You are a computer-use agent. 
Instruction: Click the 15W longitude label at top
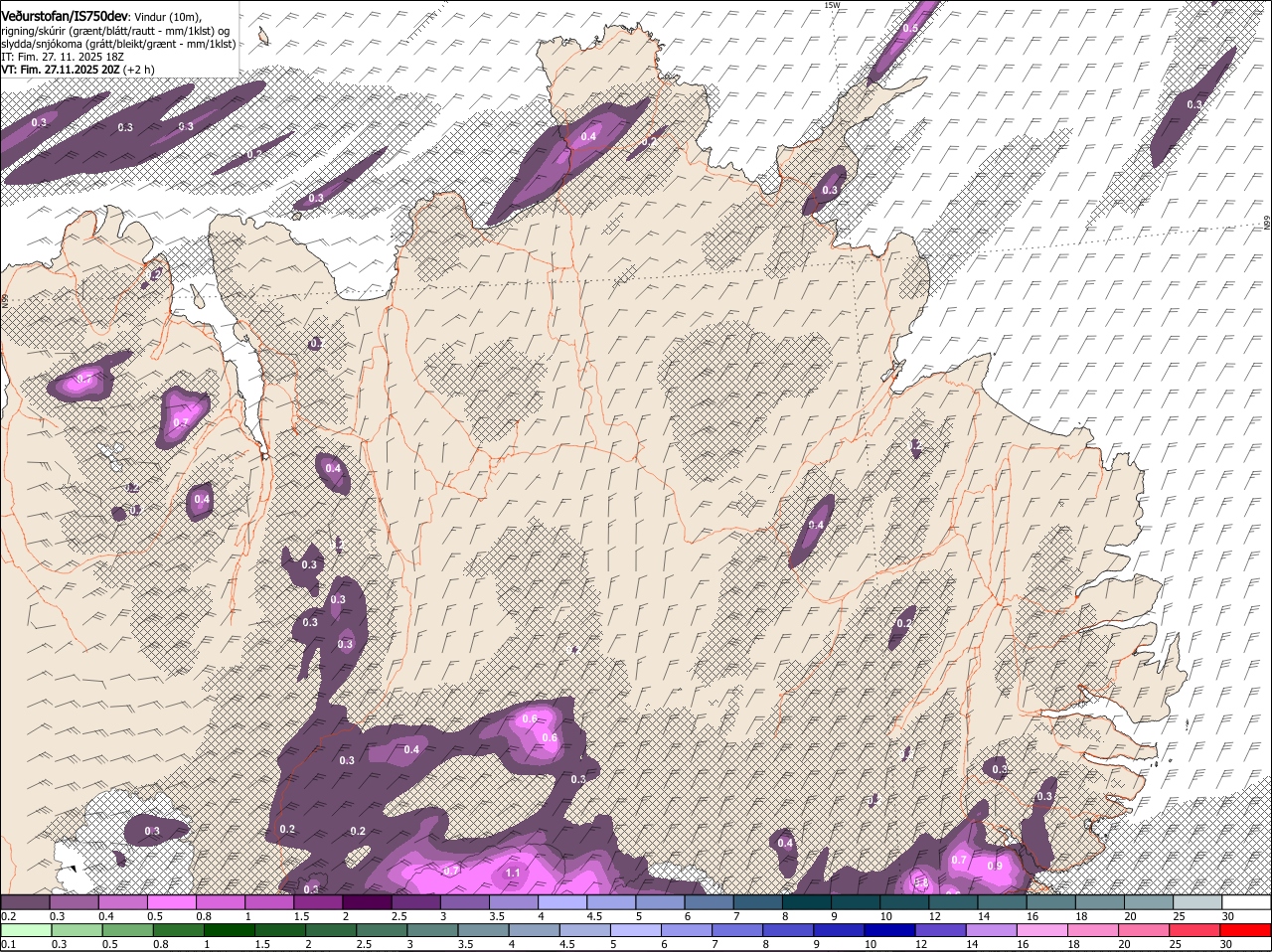coord(832,5)
